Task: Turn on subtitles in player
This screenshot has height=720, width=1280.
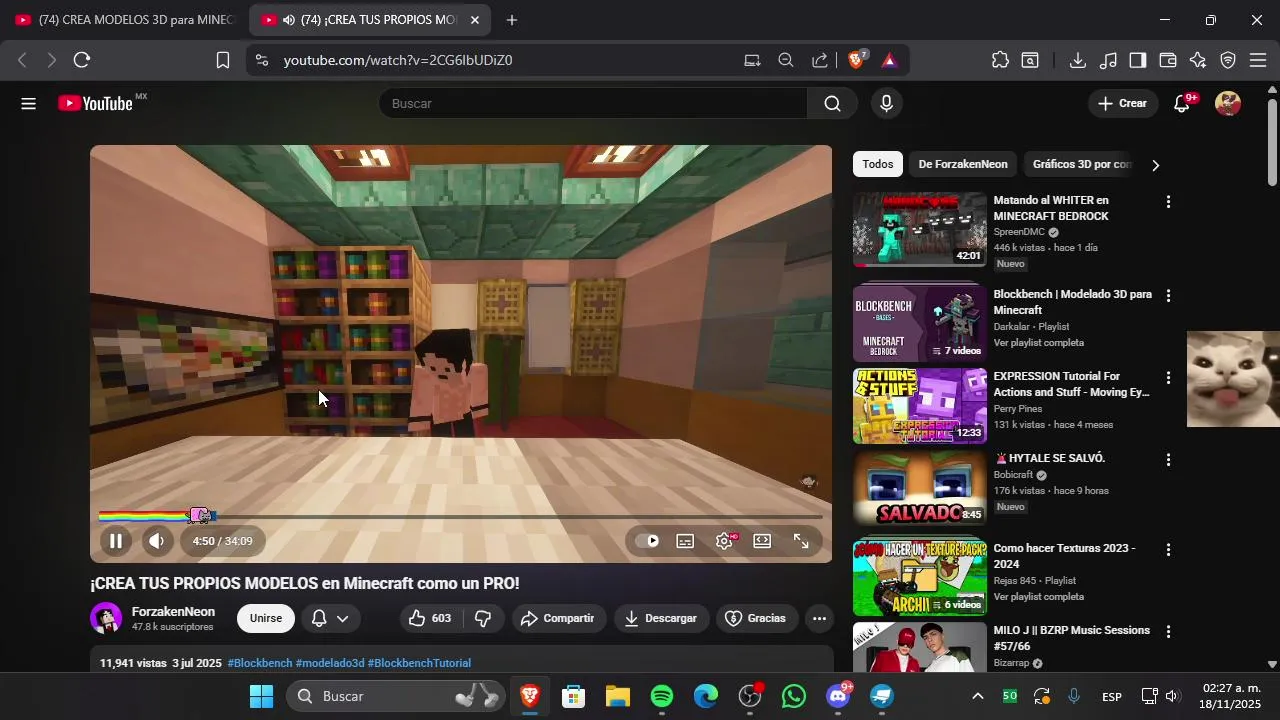Action: [x=685, y=541]
